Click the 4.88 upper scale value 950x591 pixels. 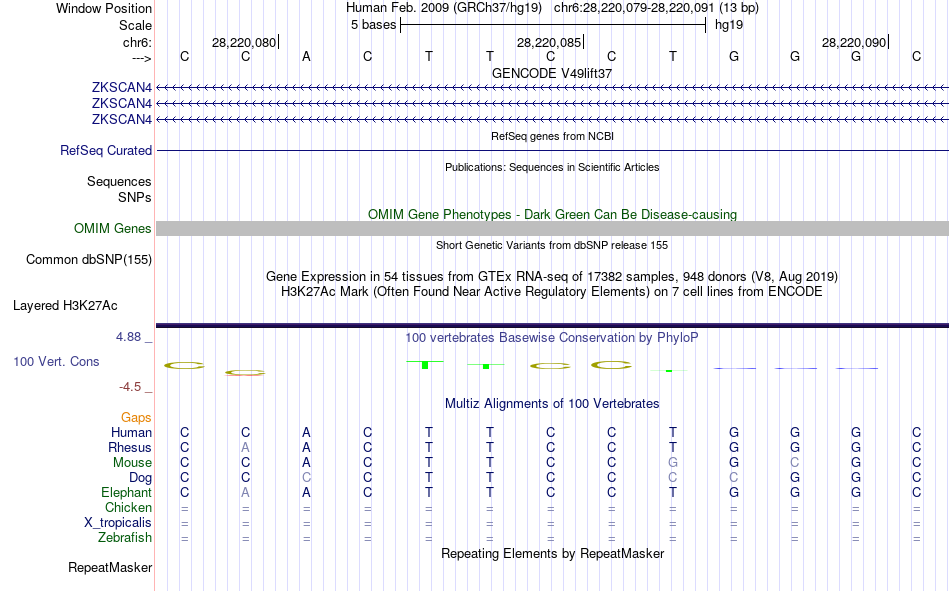(128, 336)
